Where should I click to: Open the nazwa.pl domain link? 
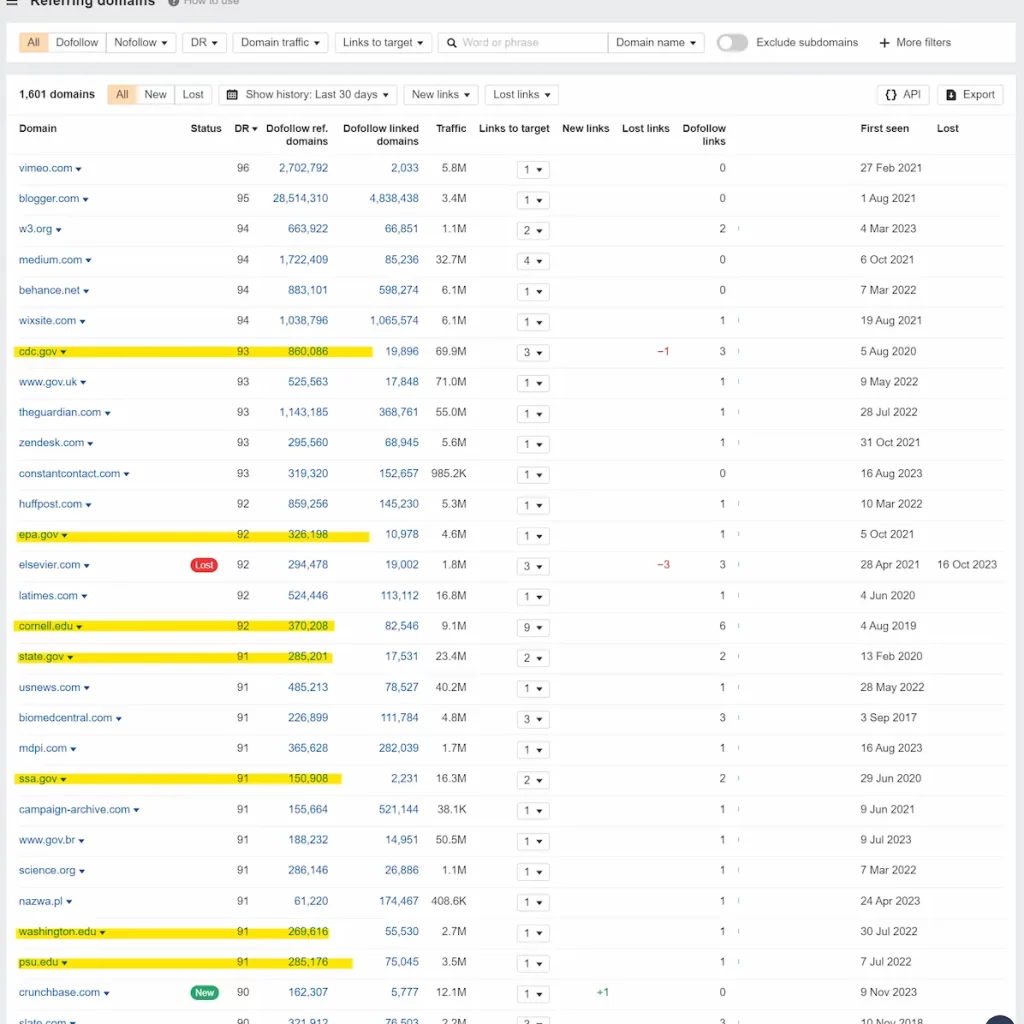coord(40,901)
